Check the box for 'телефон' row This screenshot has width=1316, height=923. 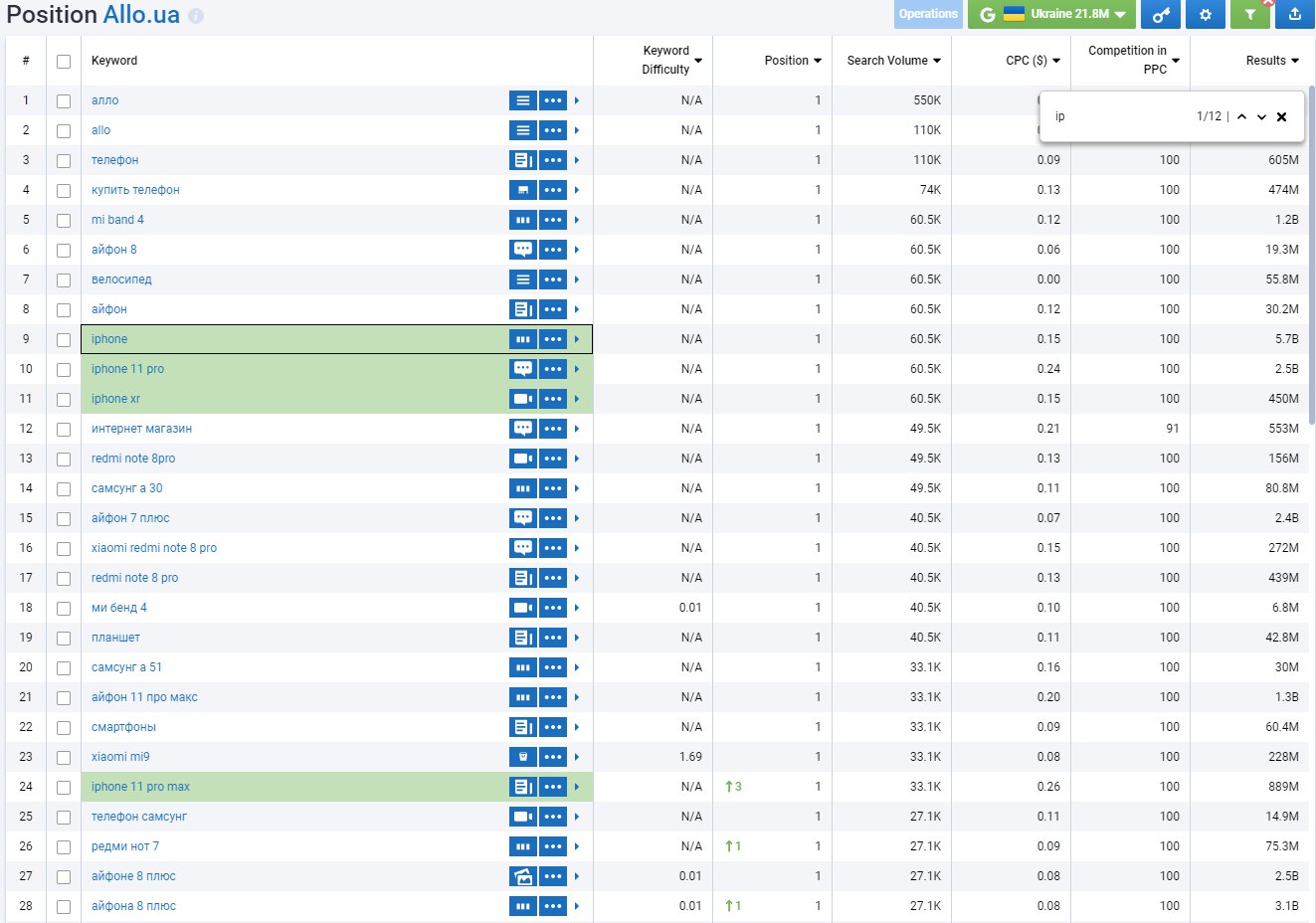tap(64, 161)
